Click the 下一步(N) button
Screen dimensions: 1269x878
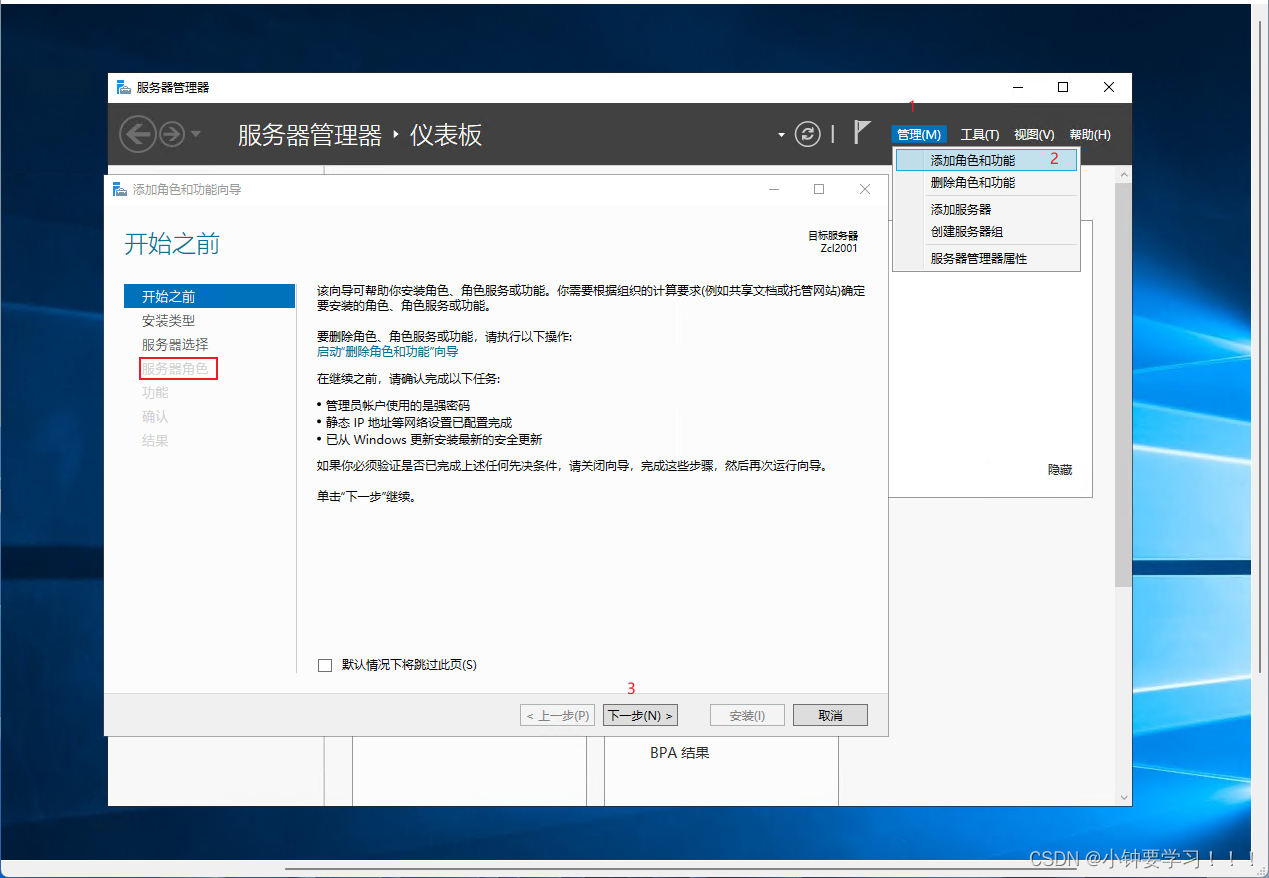click(640, 714)
